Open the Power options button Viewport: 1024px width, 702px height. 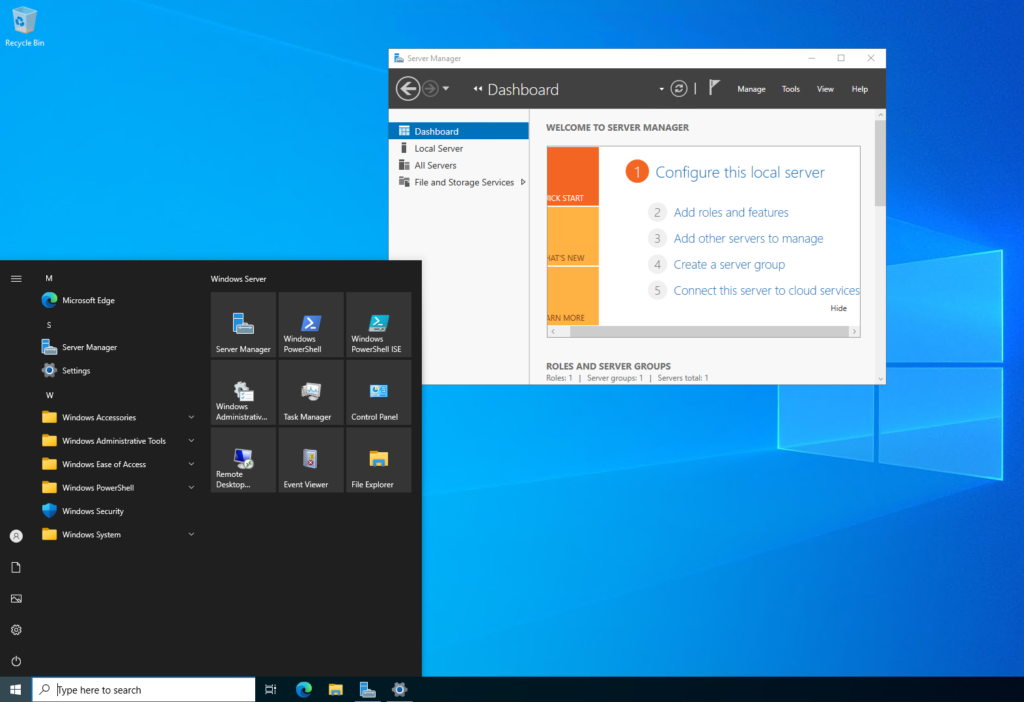click(16, 662)
